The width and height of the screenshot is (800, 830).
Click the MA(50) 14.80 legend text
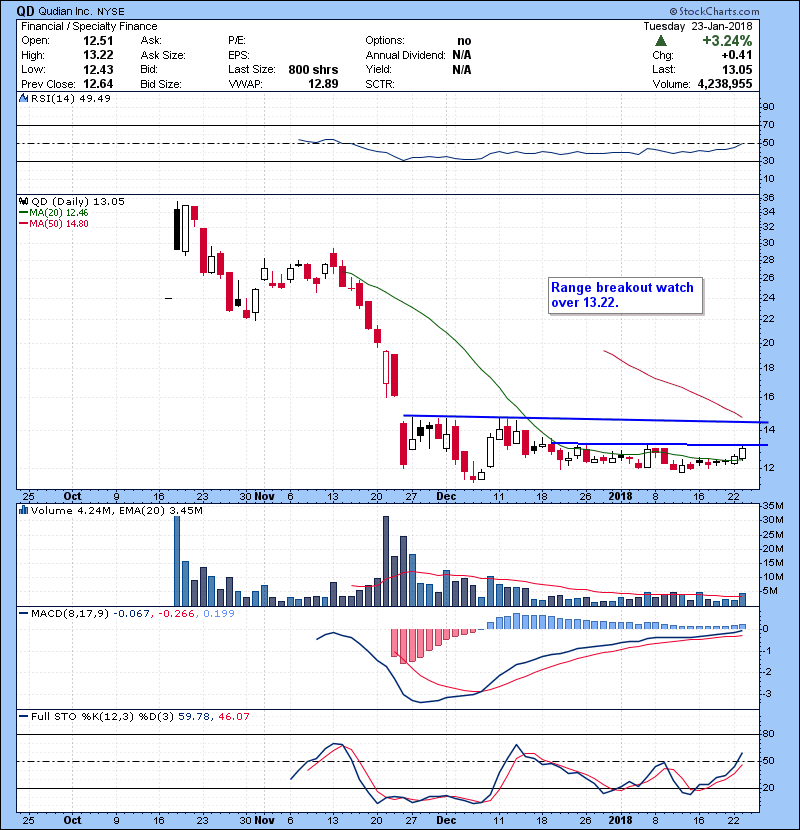coord(59,224)
